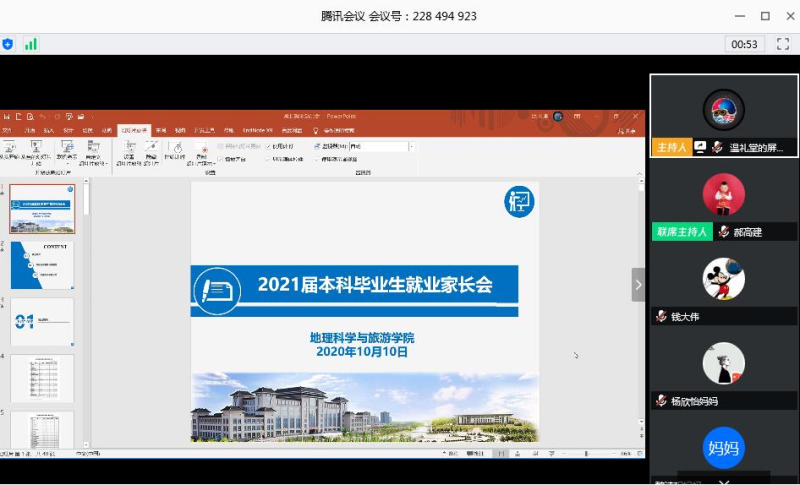Click 钱大伟's muted microphone icon
The height and width of the screenshot is (485, 800).
(x=661, y=317)
